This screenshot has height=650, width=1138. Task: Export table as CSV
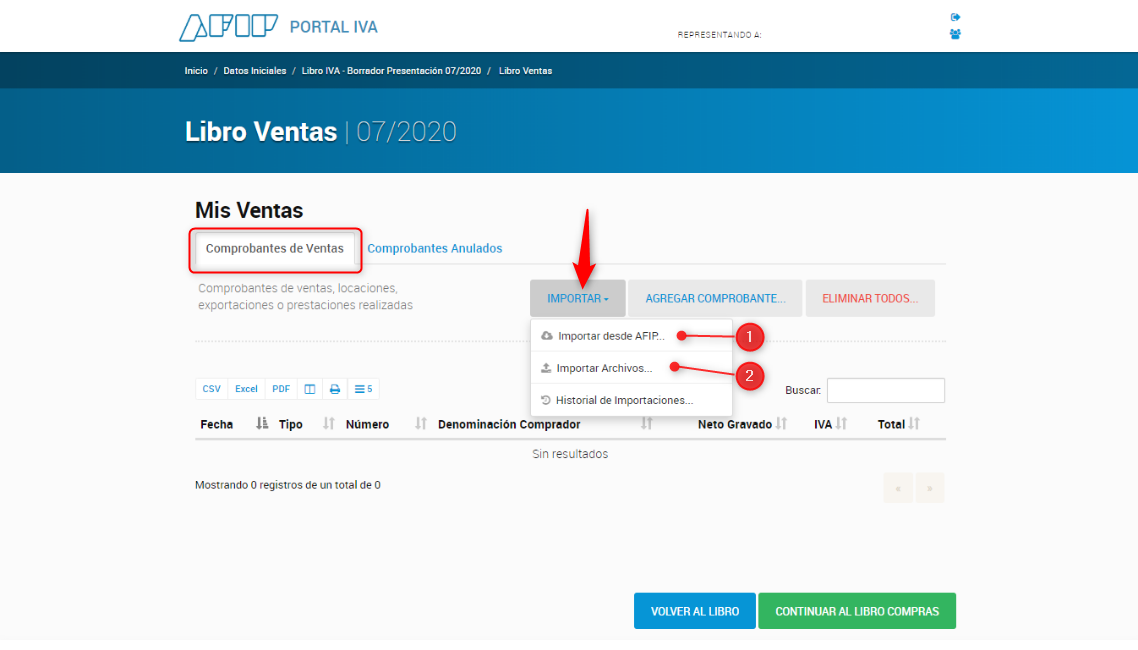coord(212,389)
